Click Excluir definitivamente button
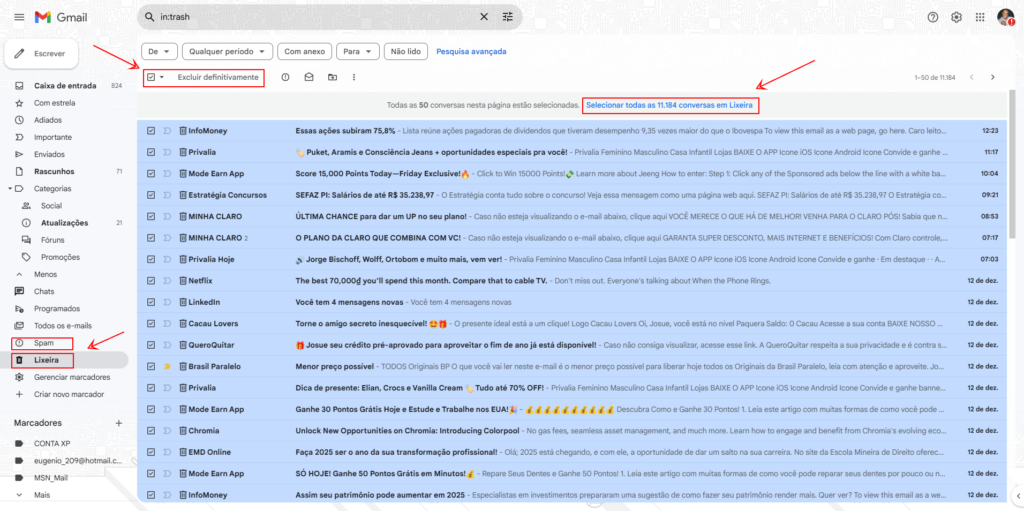 [x=218, y=77]
